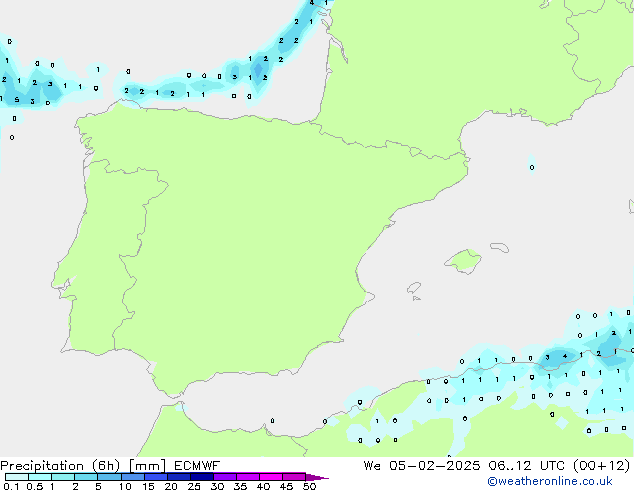The width and height of the screenshot is (634, 490).
Task: Pick the legend swatch between 0.1 and 0.5
Action: pos(17,477)
